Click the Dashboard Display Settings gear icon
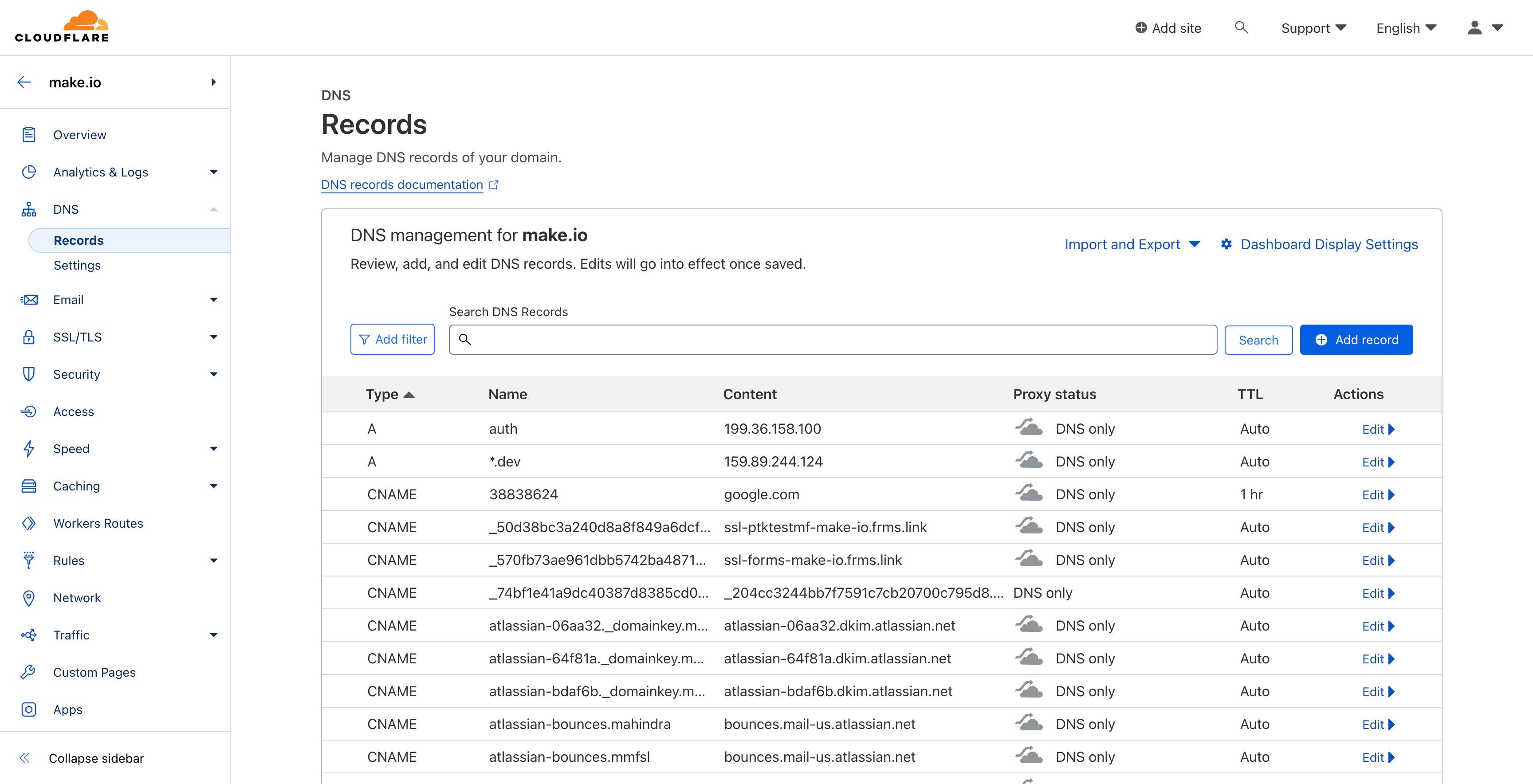1533x784 pixels. [x=1226, y=244]
